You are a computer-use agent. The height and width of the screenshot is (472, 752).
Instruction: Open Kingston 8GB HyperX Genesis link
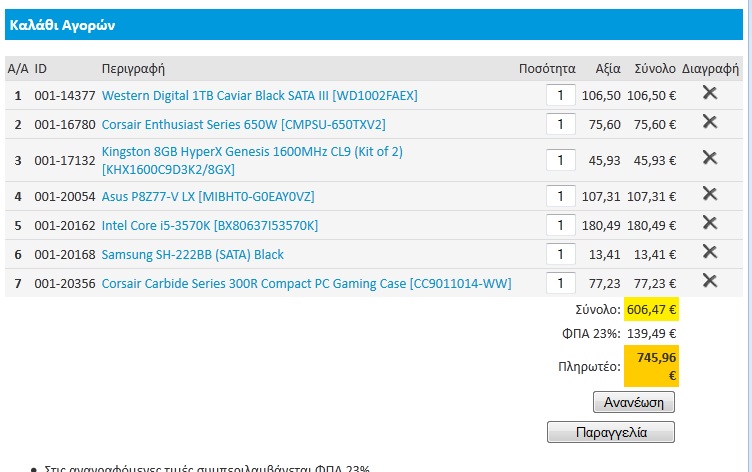(252, 160)
